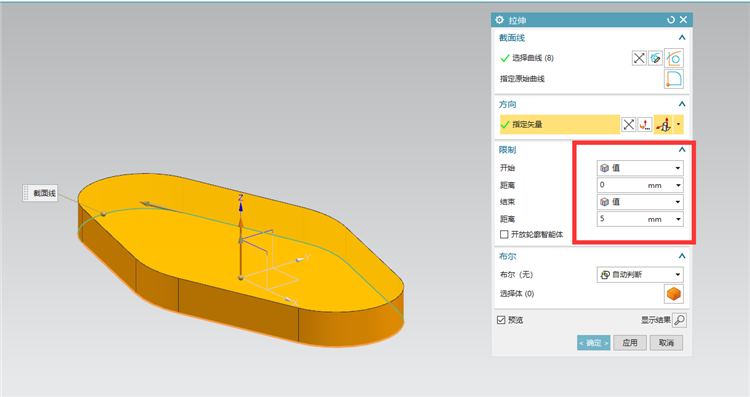Click the orange 选择体 body icon
Image resolution: width=750 pixels, height=397 pixels.
click(674, 294)
